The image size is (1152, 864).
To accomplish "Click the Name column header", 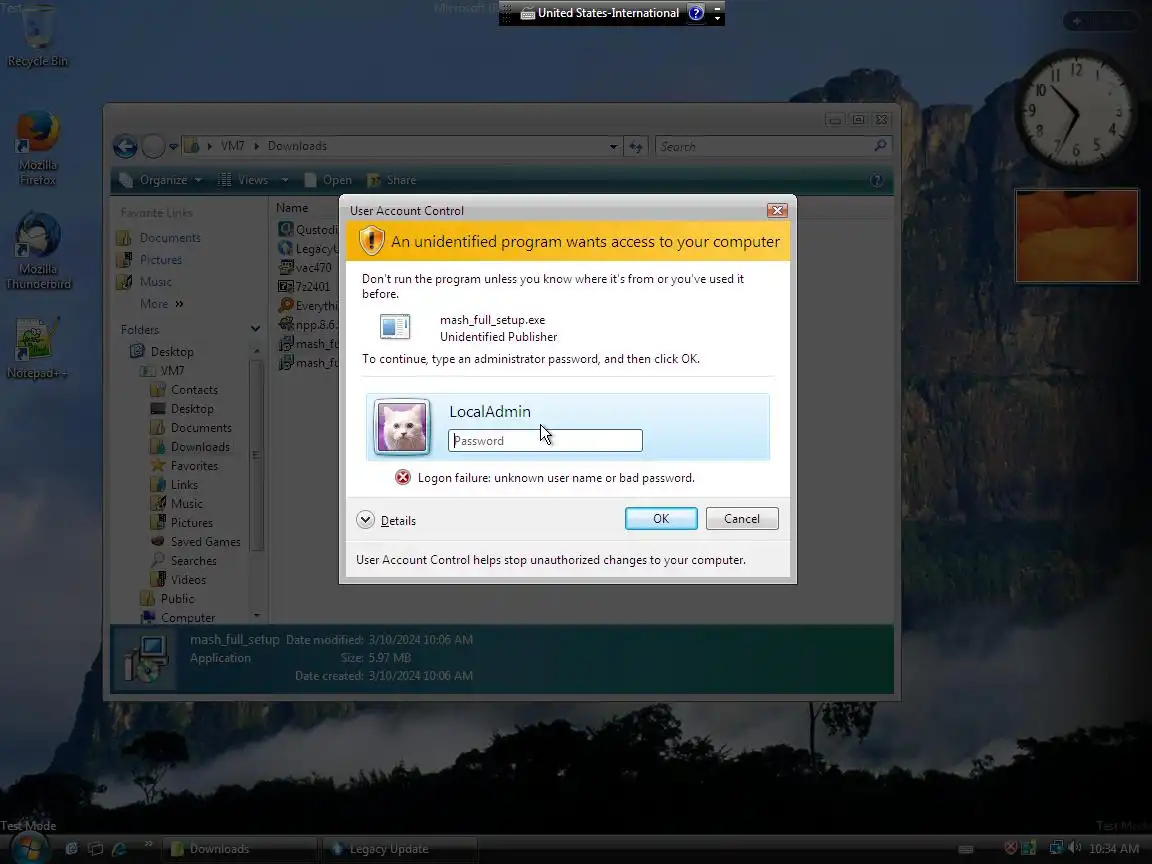I will [292, 208].
